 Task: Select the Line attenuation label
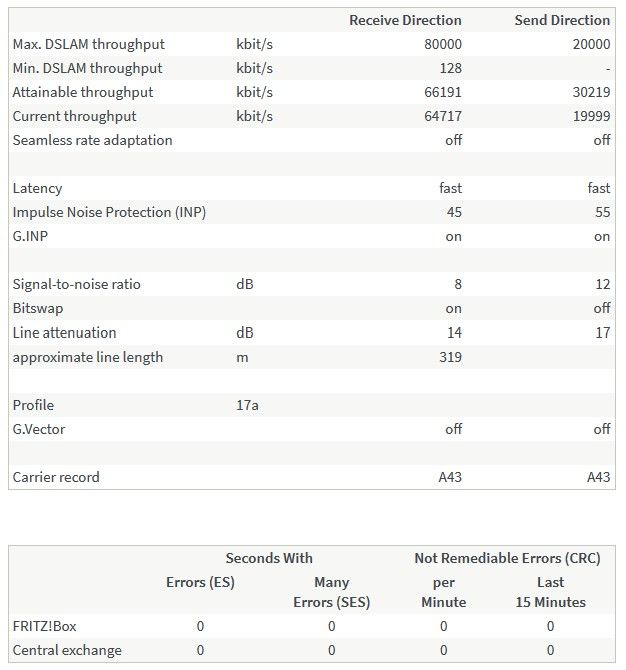(64, 332)
